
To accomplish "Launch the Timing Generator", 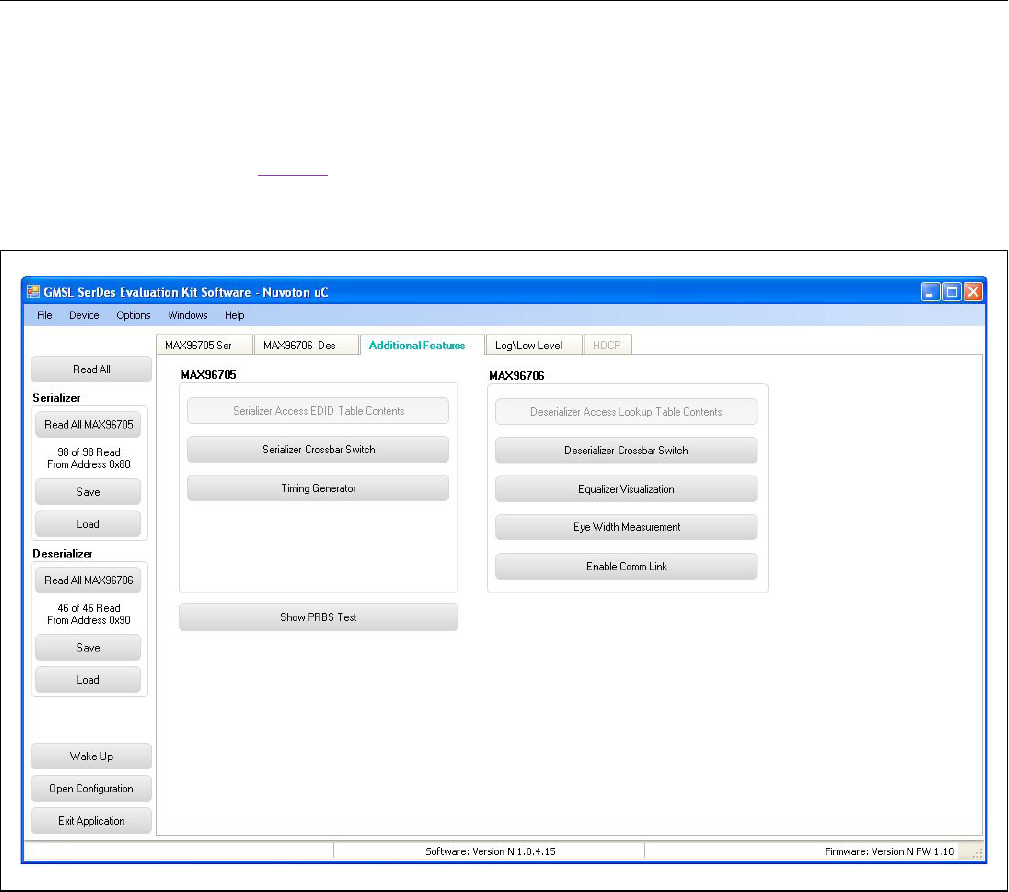I will coord(318,488).
